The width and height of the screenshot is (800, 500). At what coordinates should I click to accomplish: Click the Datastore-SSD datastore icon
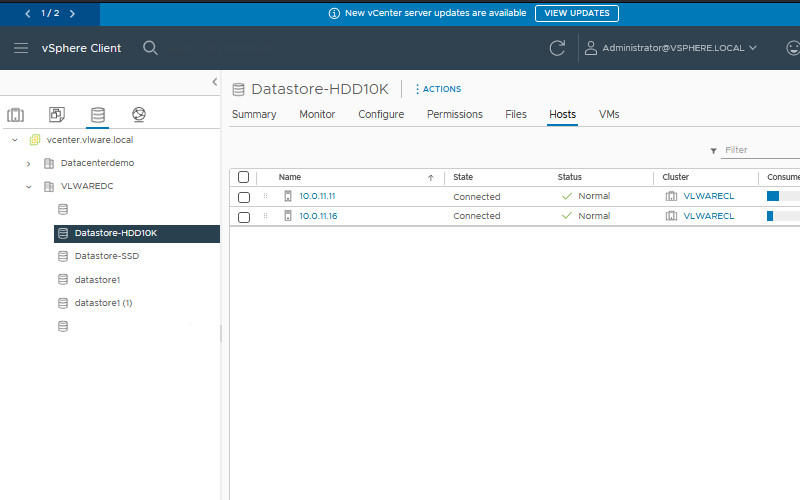pyautogui.click(x=63, y=256)
